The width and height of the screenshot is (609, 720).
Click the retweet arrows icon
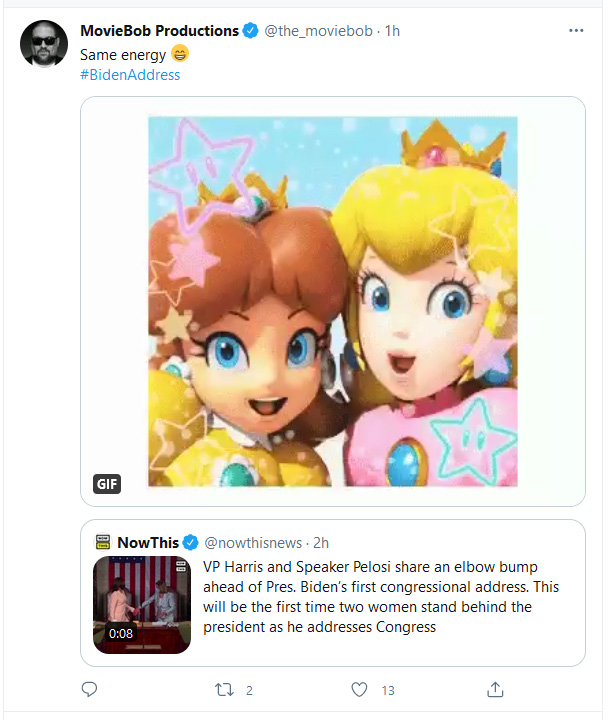pos(224,689)
